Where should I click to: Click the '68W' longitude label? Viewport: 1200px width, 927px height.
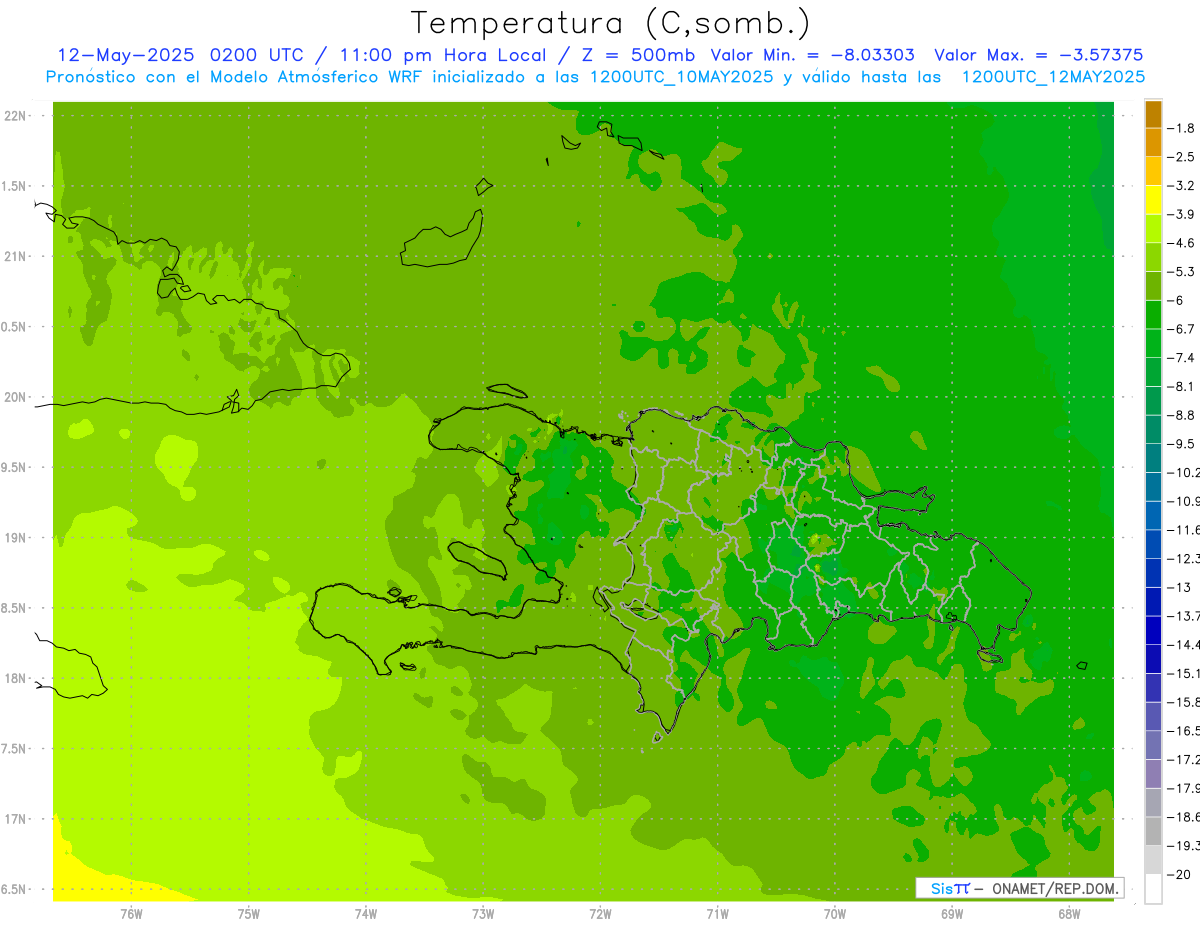pyautogui.click(x=1069, y=914)
